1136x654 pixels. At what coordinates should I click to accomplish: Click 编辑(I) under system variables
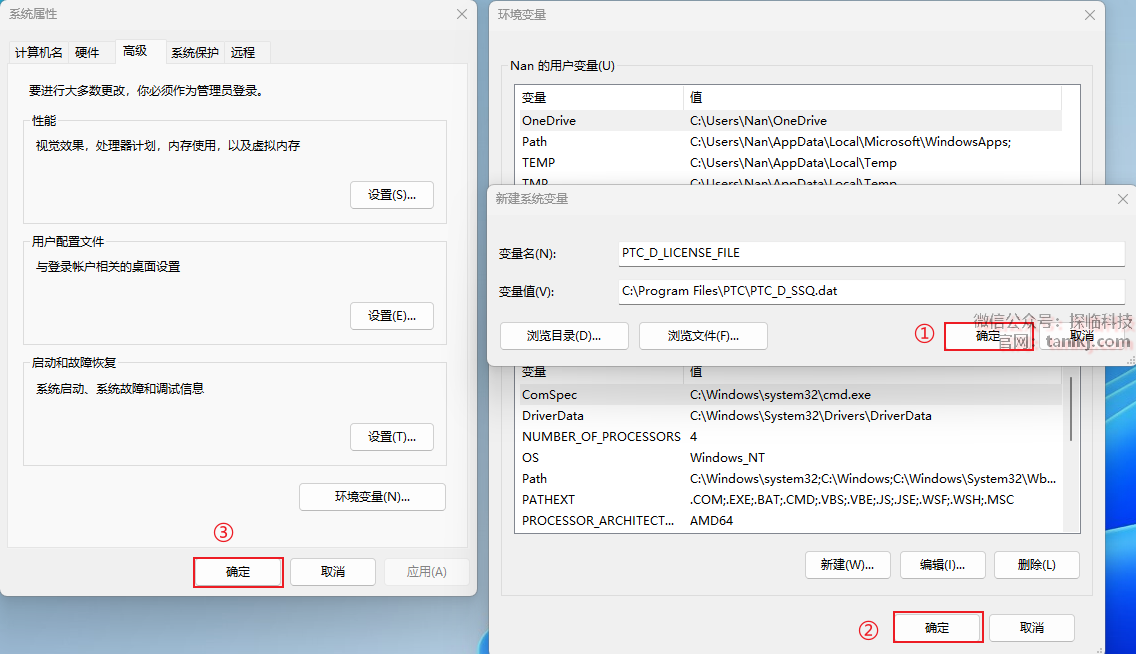pos(942,565)
